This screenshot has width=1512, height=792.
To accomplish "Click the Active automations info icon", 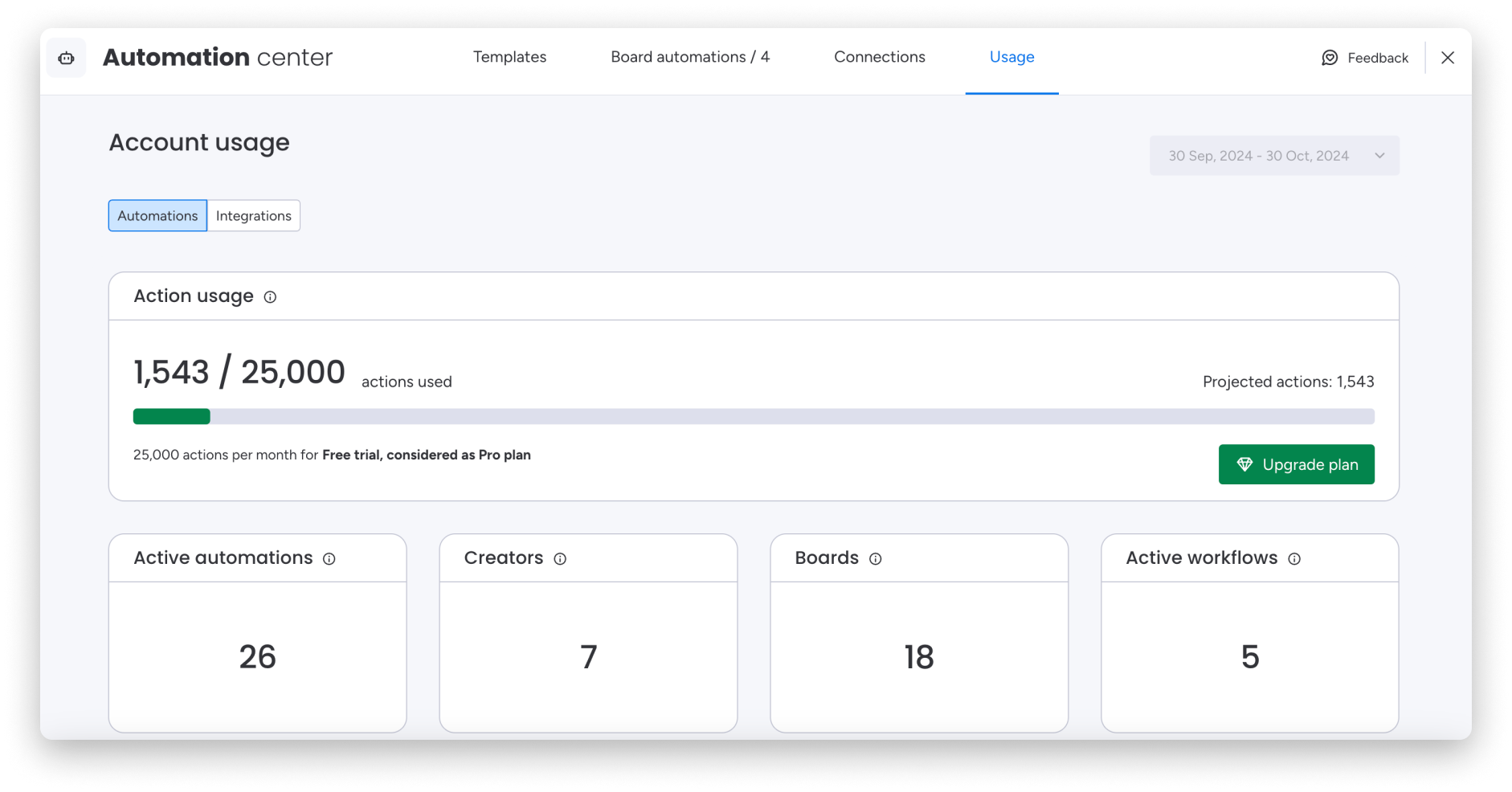I will pyautogui.click(x=329, y=559).
